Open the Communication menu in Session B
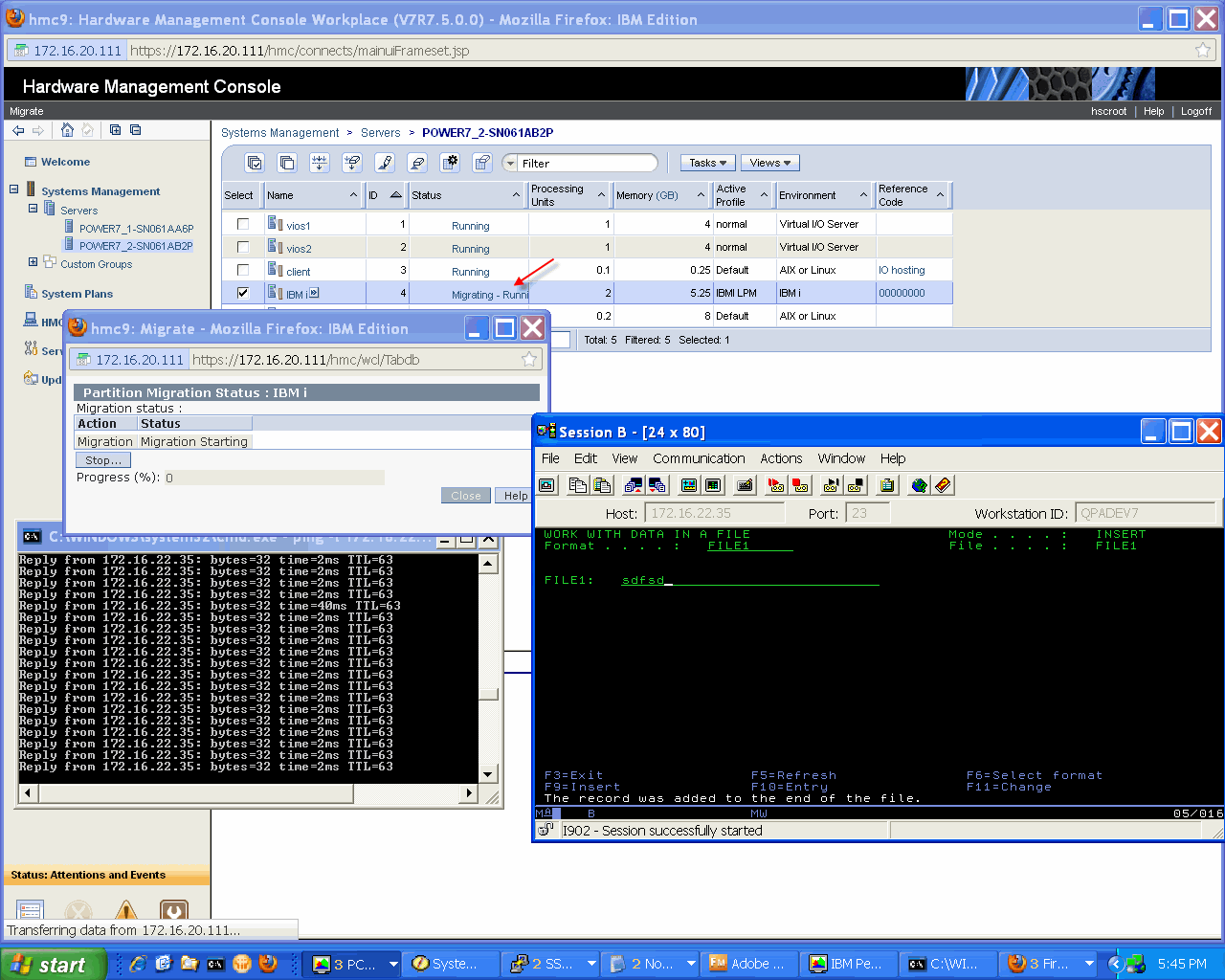Viewport: 1225px width, 980px height. 699,458
